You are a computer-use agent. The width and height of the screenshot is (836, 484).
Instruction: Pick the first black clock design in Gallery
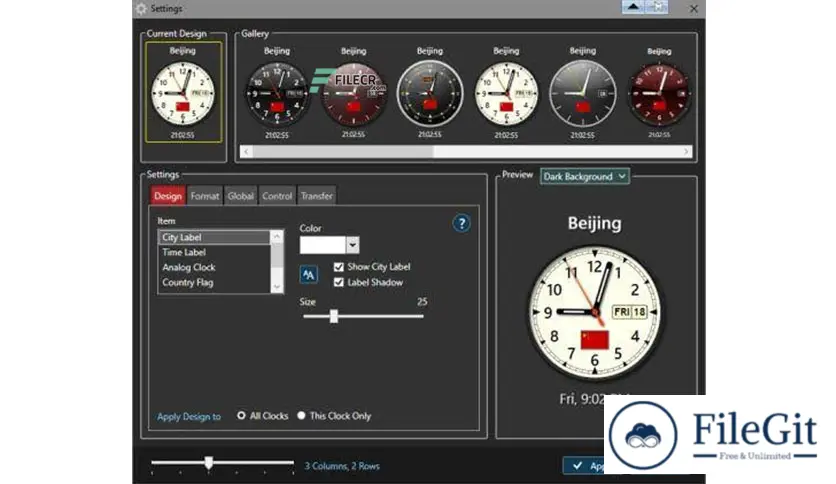pyautogui.click(x=277, y=92)
